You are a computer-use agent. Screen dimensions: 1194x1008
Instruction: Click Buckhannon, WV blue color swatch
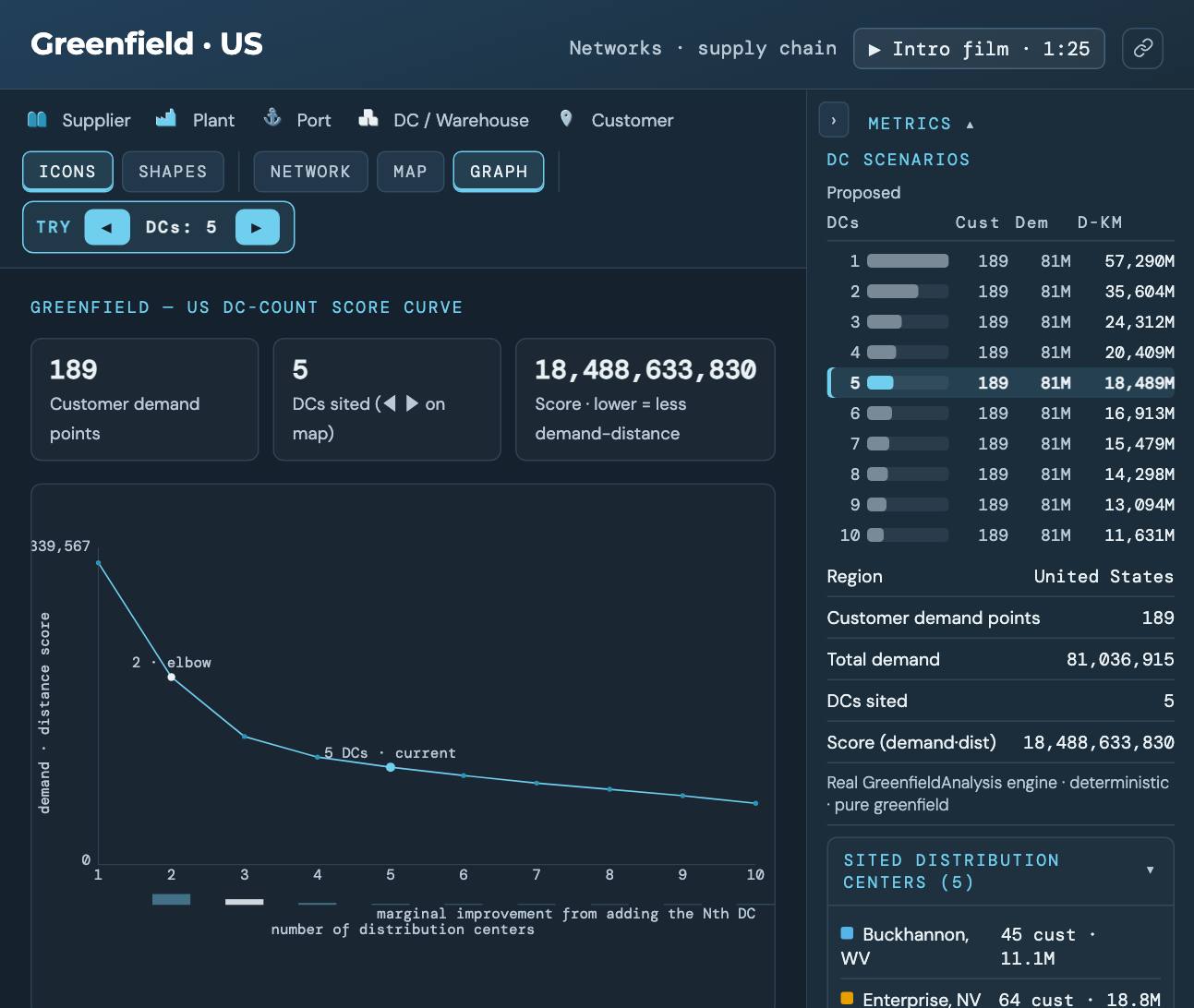847,933
